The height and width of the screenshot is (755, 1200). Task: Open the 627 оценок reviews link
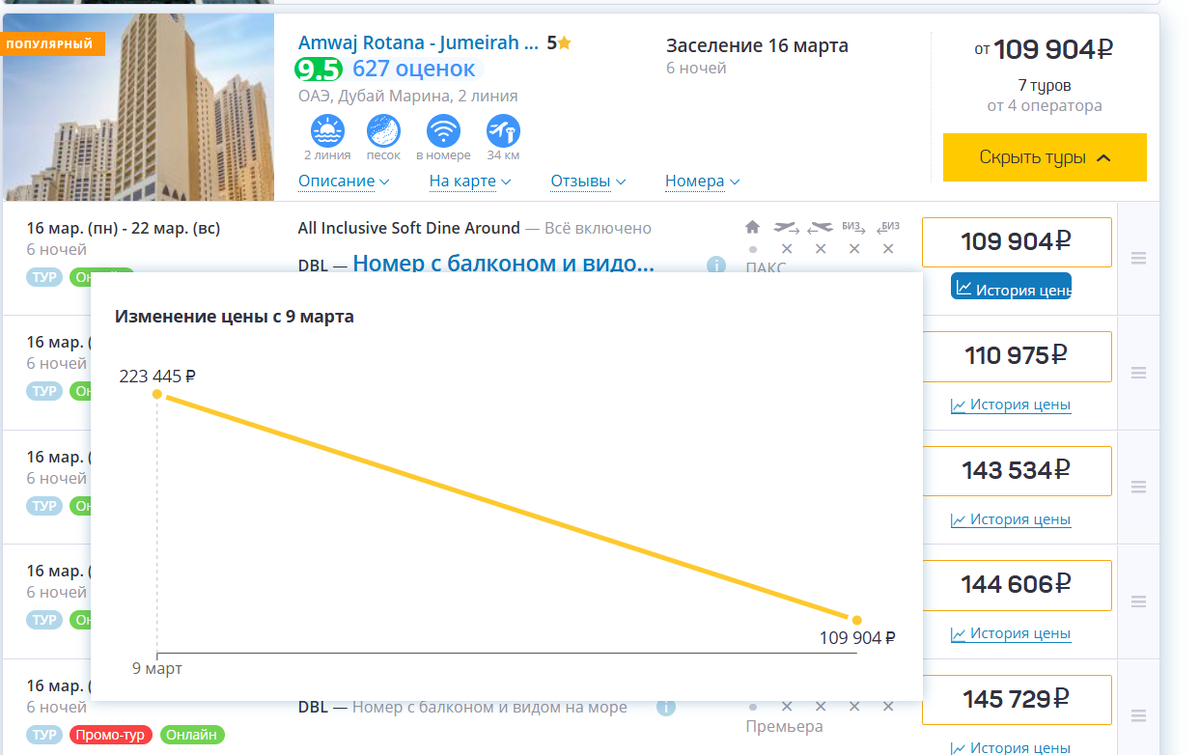click(x=414, y=69)
